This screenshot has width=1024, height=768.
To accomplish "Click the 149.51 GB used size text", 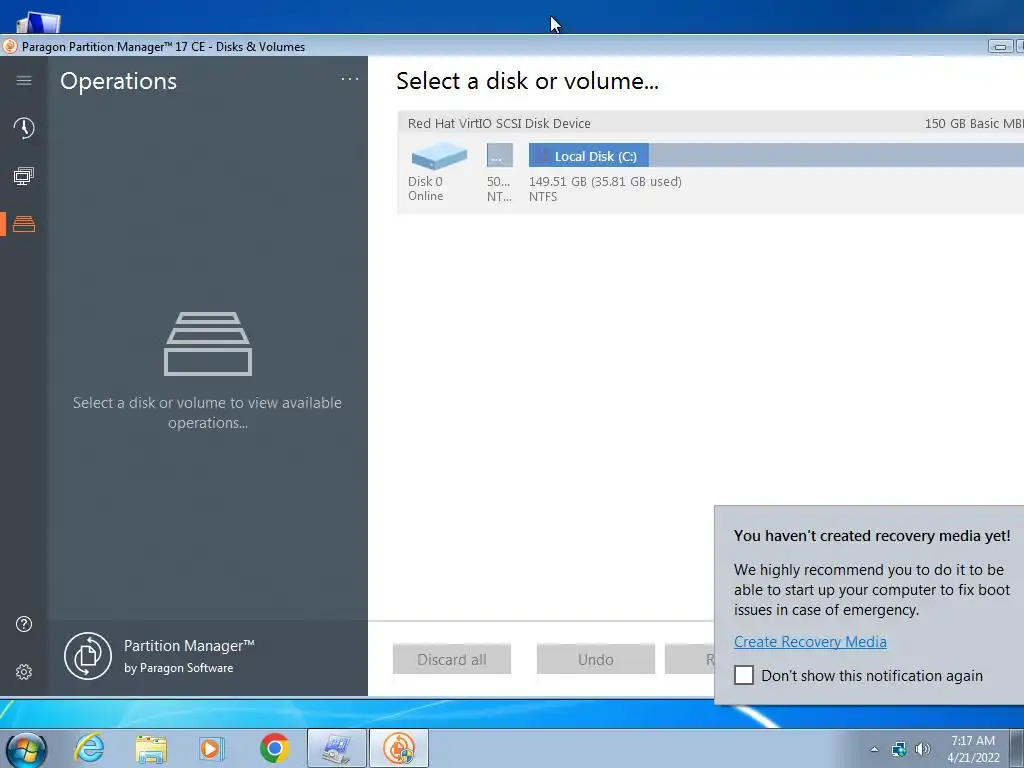I will tap(605, 182).
